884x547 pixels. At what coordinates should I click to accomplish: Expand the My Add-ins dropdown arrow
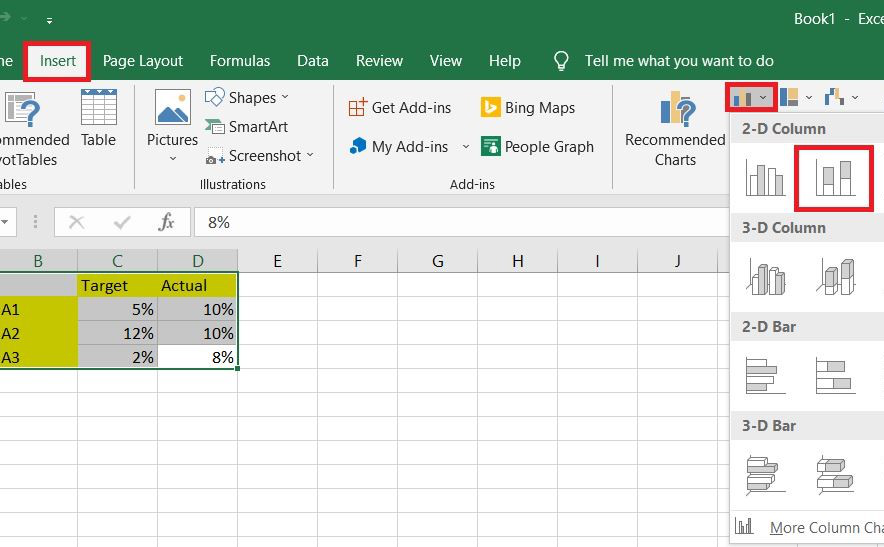point(465,147)
